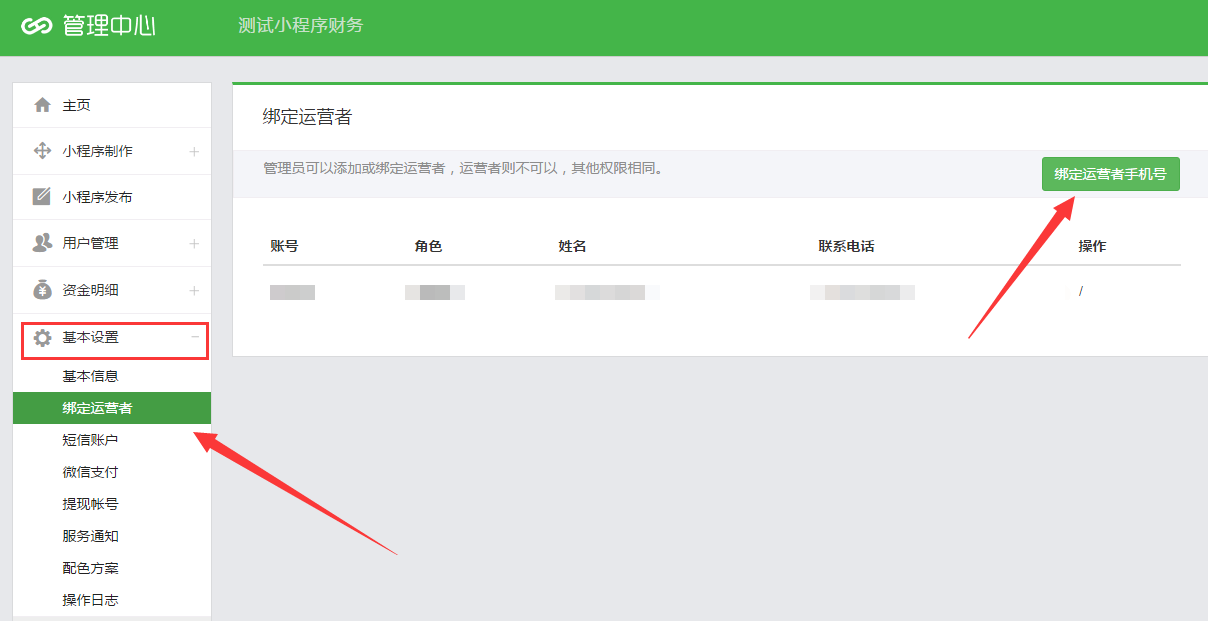1208x621 pixels.
Task: Collapse 基本设置 with the minus sign
Action: (x=194, y=337)
